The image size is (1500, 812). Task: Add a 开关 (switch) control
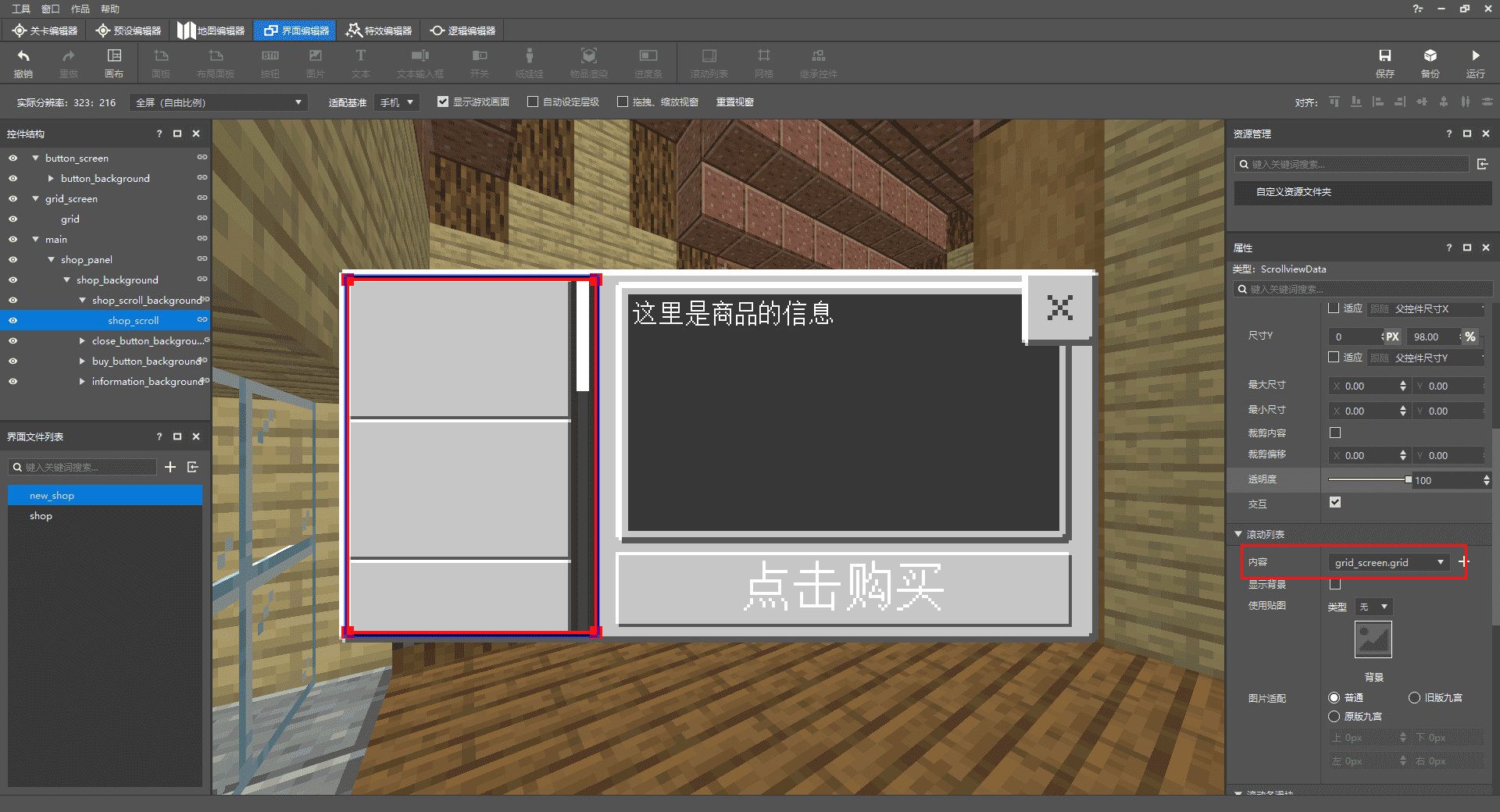click(480, 62)
